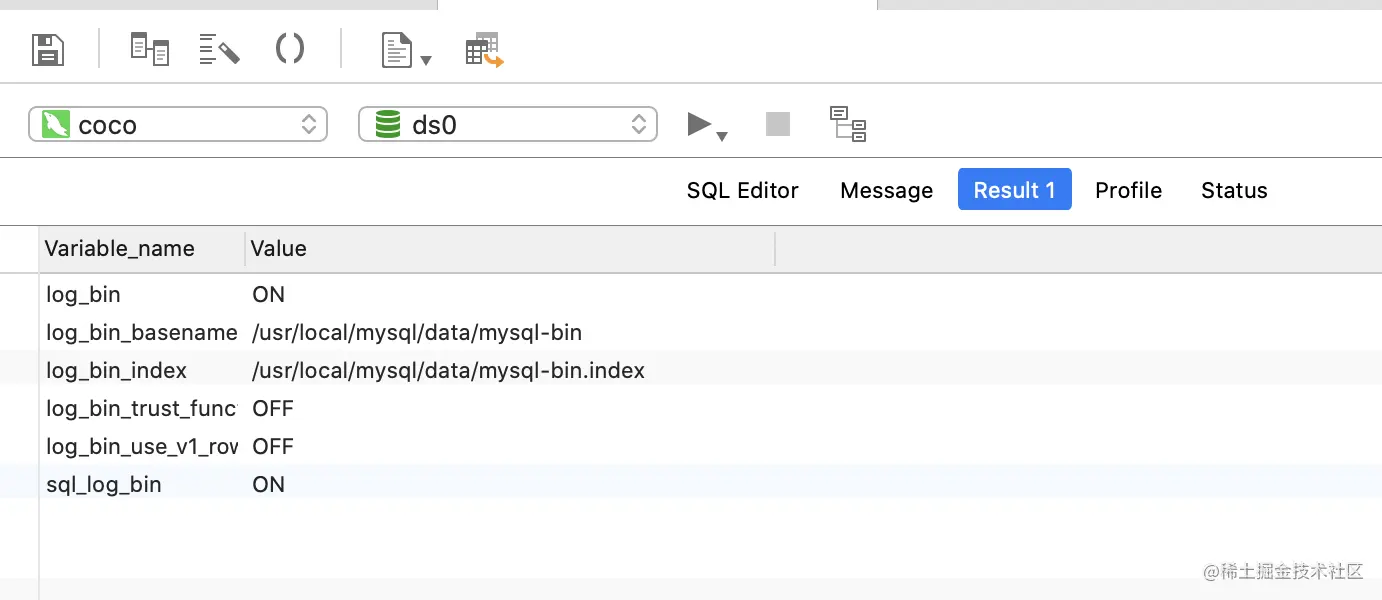Select the Result 1 tab
The width and height of the screenshot is (1382, 600).
[x=1014, y=190]
